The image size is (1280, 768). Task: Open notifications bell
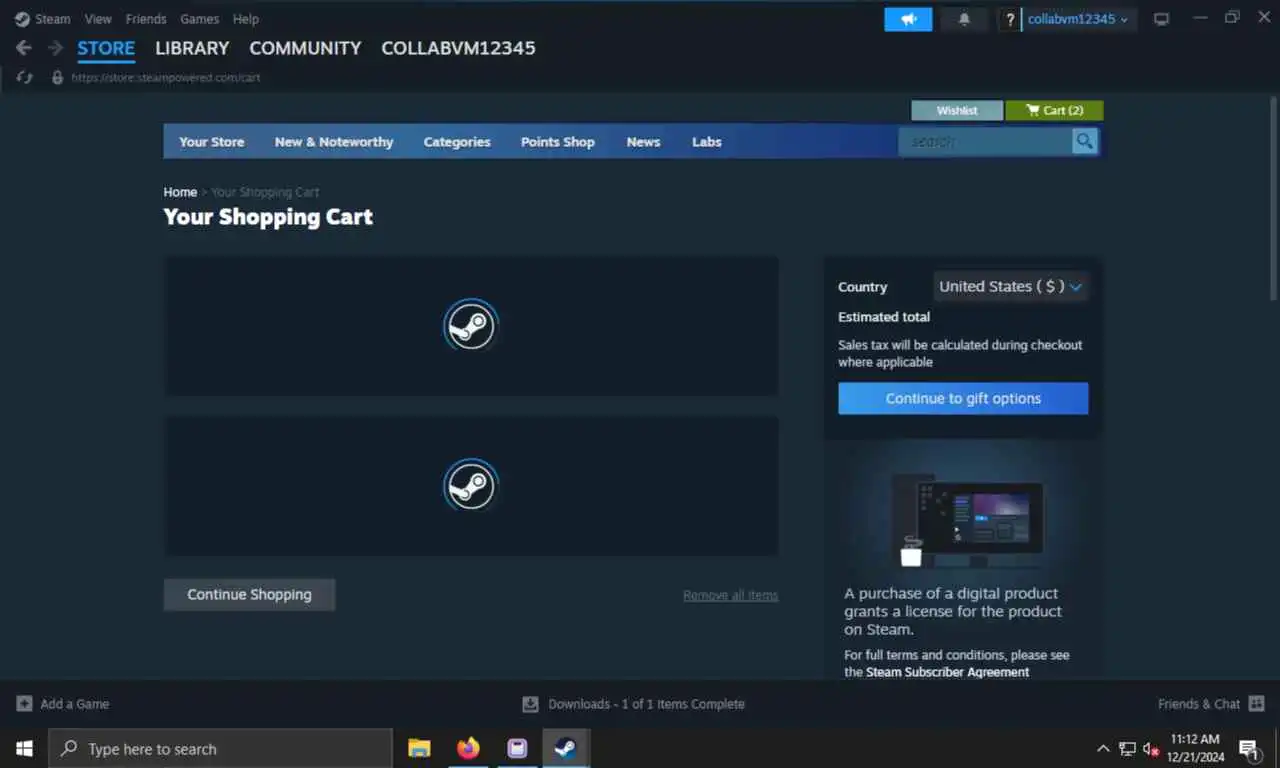tap(964, 19)
